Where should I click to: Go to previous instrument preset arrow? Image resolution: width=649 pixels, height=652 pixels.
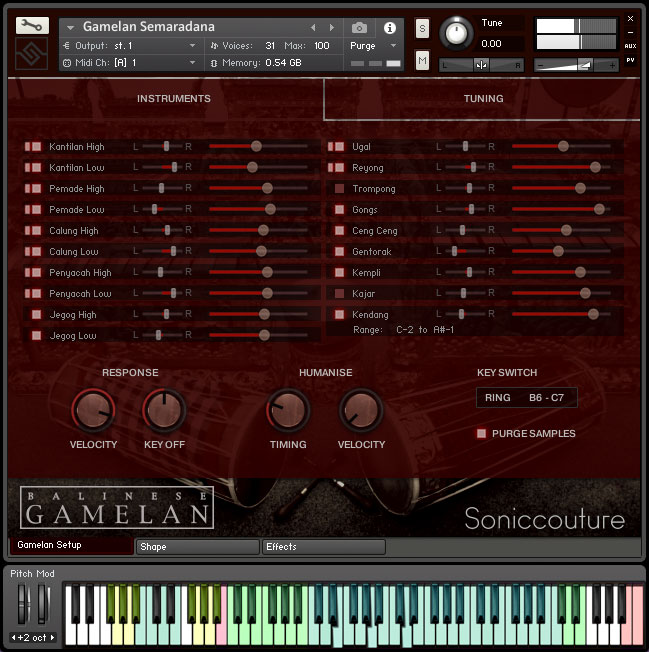coord(313,27)
